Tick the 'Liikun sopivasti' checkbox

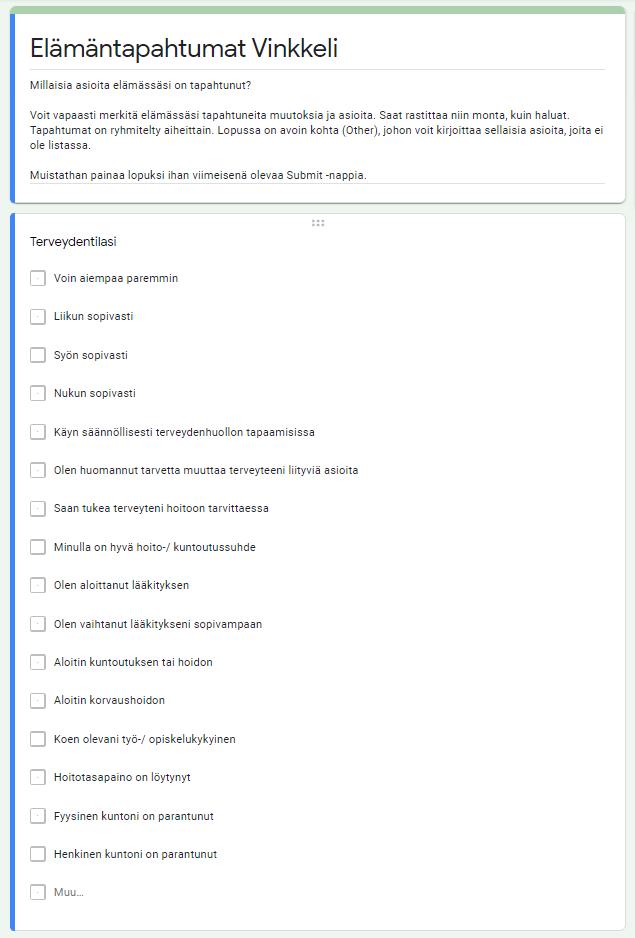click(38, 317)
